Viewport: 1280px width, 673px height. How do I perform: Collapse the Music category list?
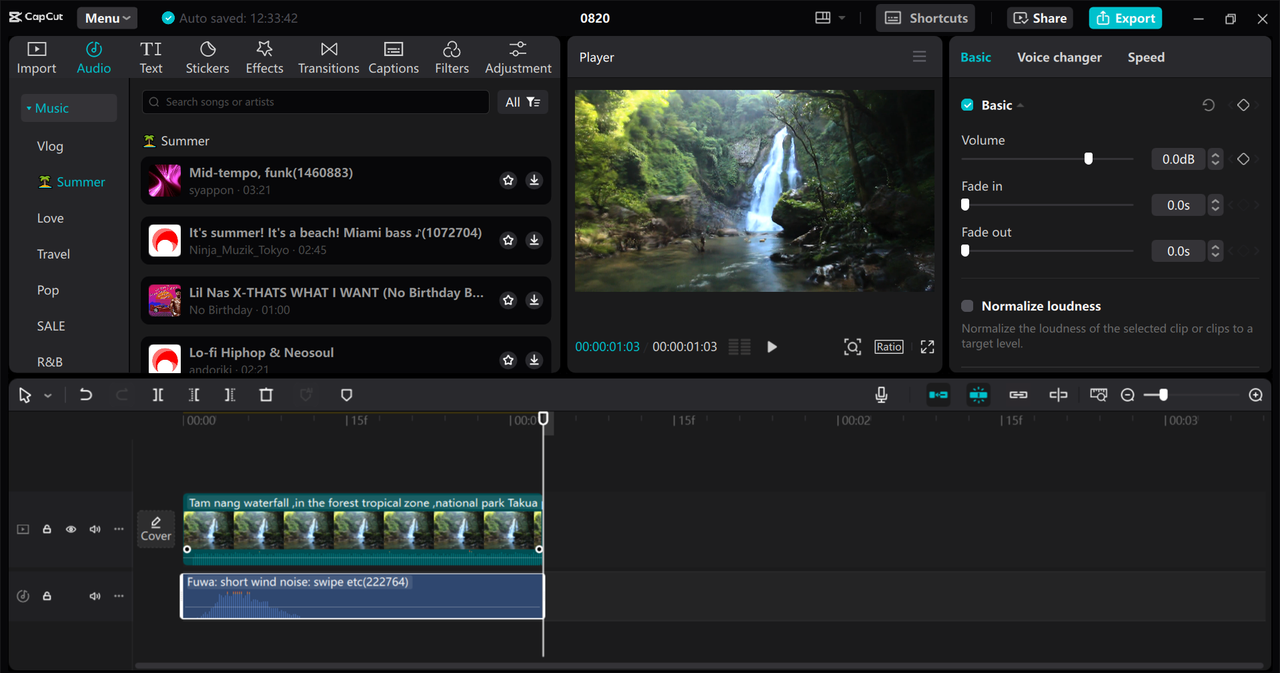(x=68, y=108)
